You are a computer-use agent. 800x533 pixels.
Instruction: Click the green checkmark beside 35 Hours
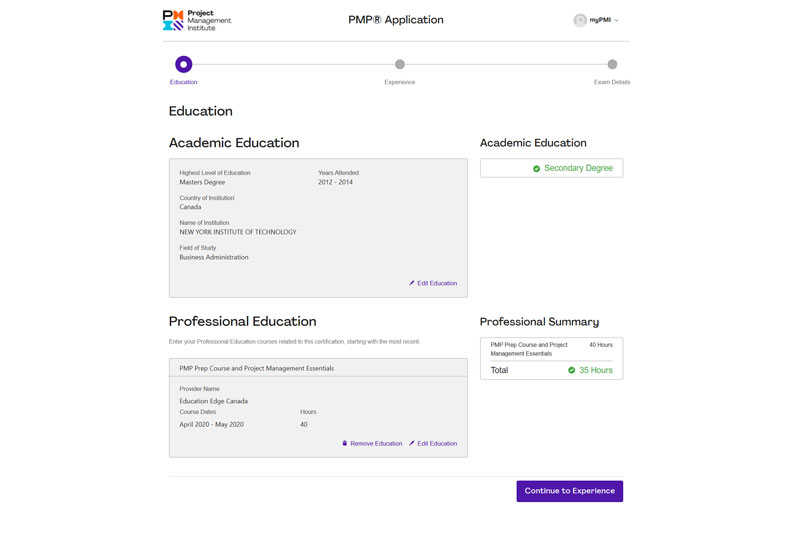point(572,370)
